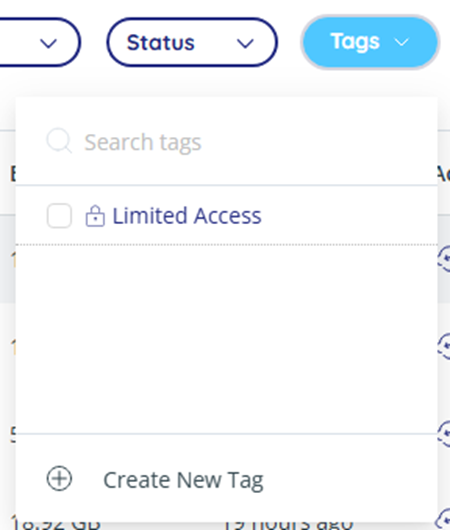Image resolution: width=450 pixels, height=530 pixels.
Task: Select the Limited Access tag label
Action: click(x=187, y=216)
